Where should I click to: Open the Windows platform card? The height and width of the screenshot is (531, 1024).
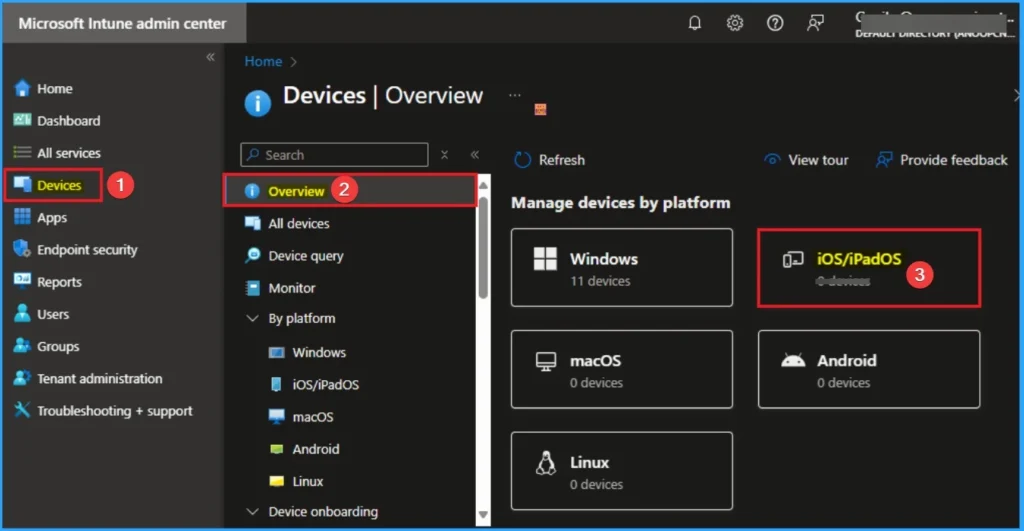click(x=622, y=267)
